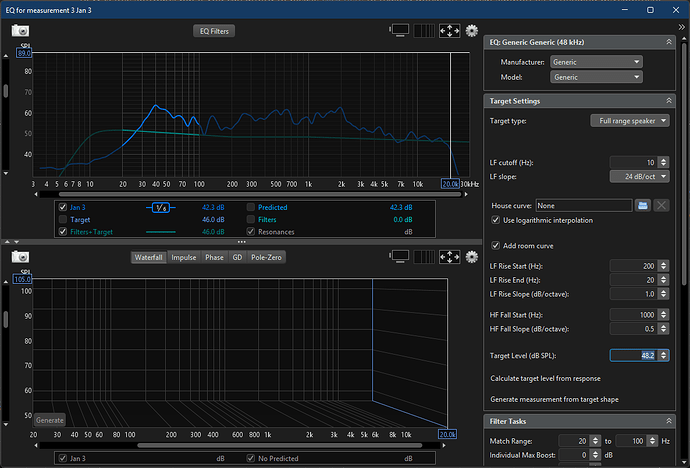Click the upper graph scrollbars toggle icon
The image size is (690, 468).
pos(399,31)
